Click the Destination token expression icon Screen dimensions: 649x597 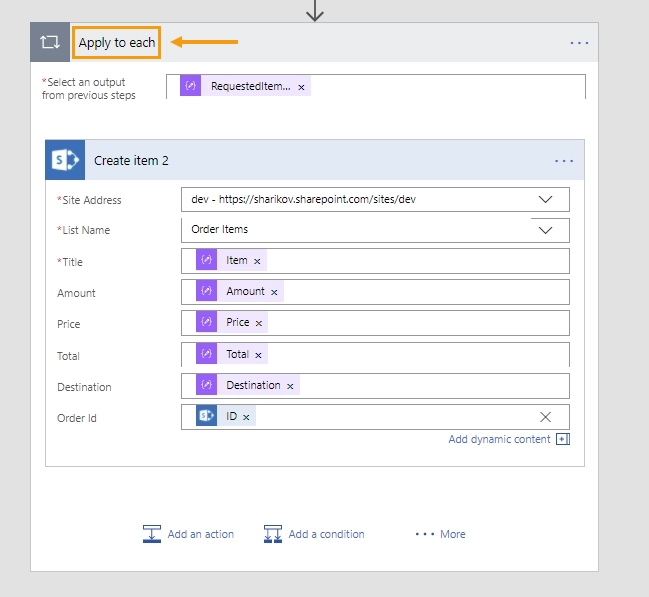click(x=207, y=385)
